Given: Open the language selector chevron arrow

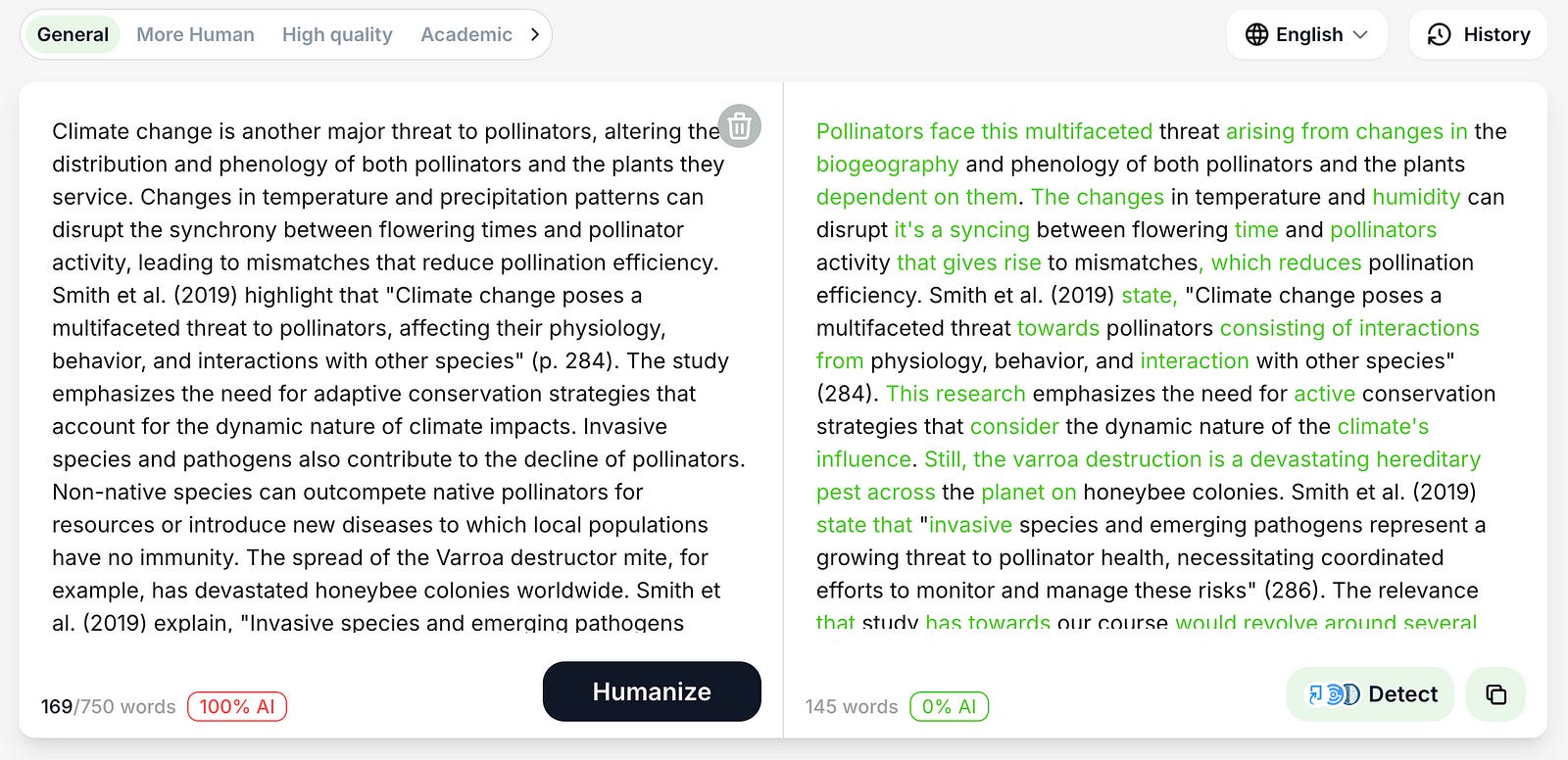Looking at the screenshot, I should 1360,35.
